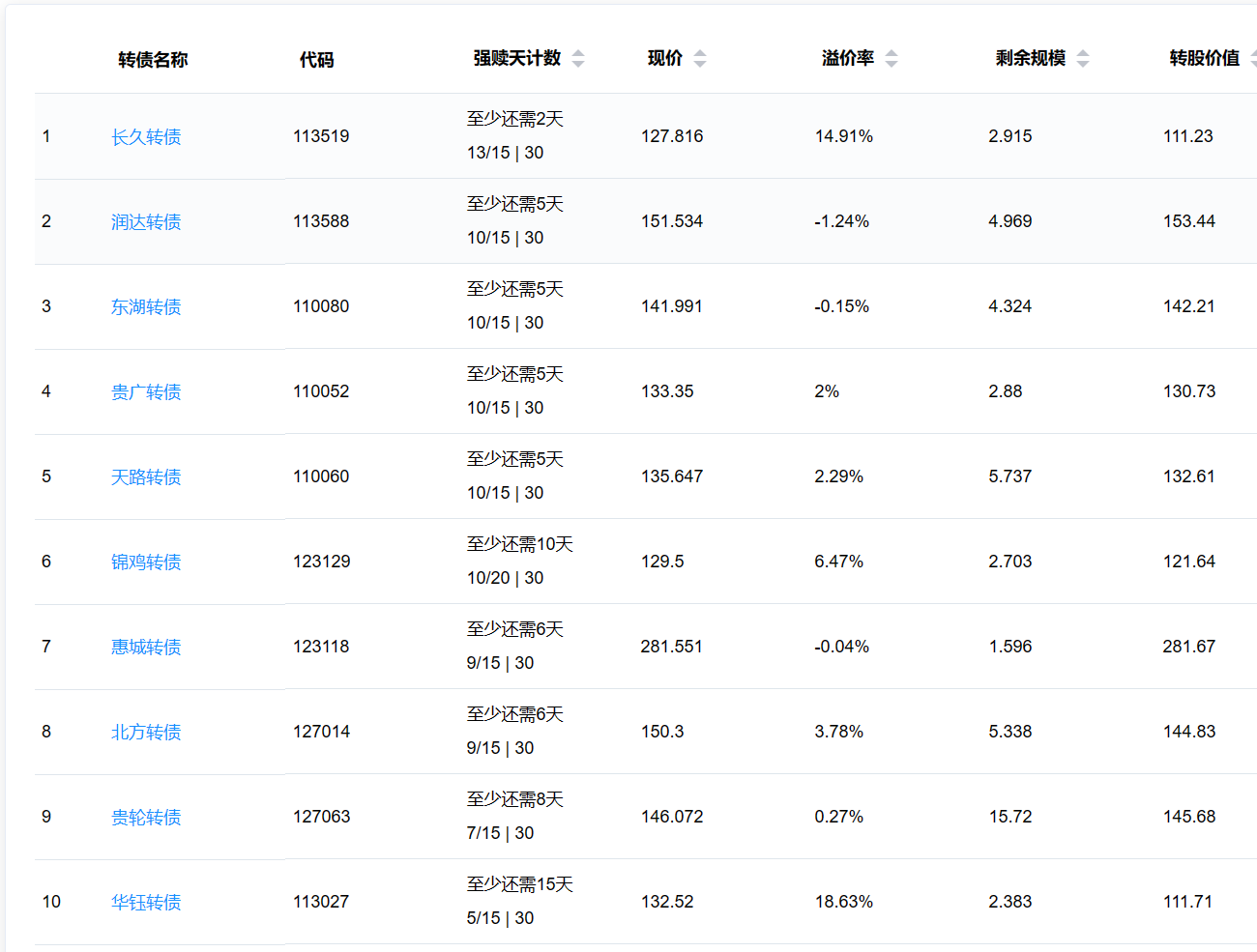Sort by 强赎天计数 column arrows
1257x952 pixels.
coord(578,59)
